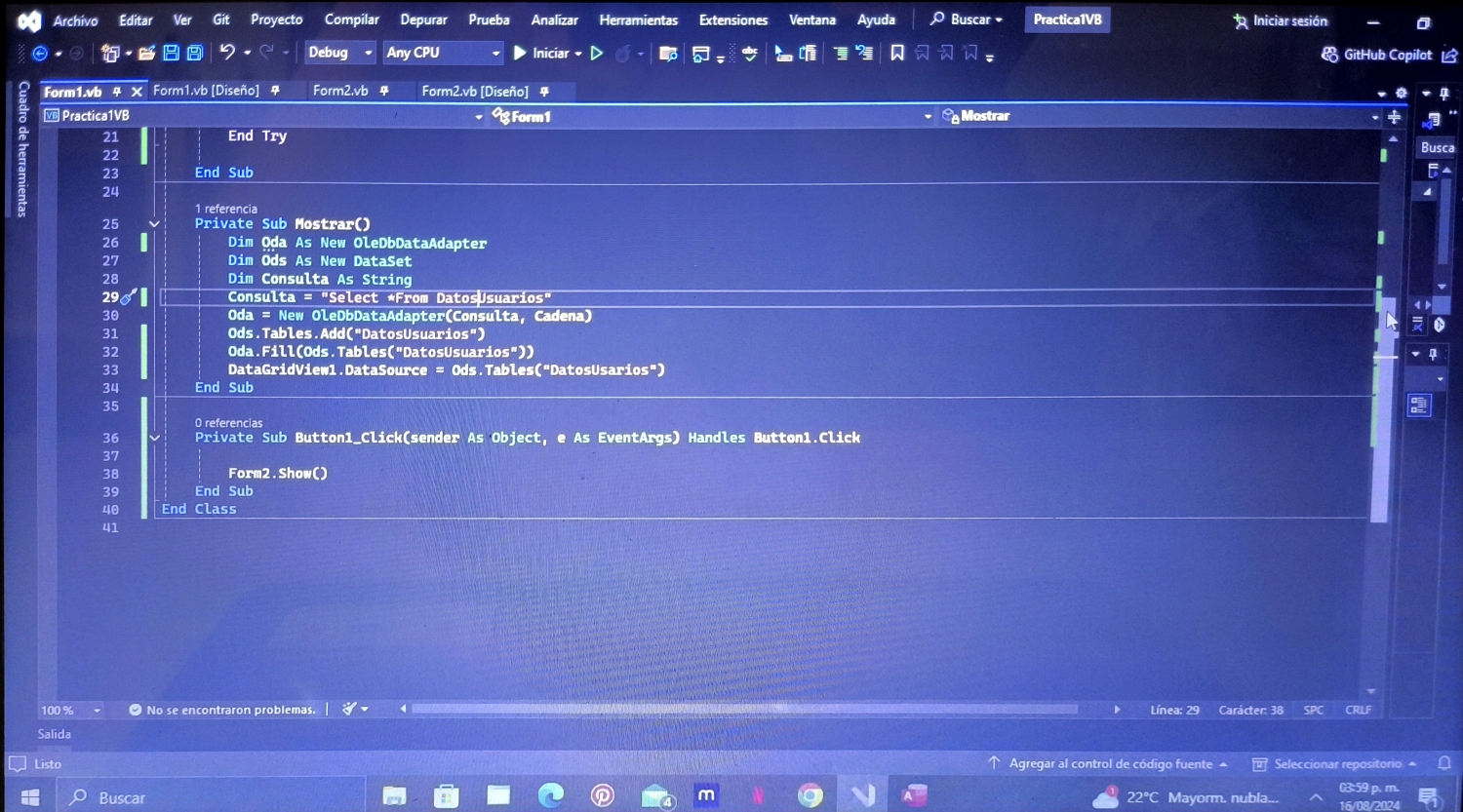This screenshot has width=1463, height=812.
Task: Toggle the pin on the Form1.vb tab
Action: pos(116,92)
